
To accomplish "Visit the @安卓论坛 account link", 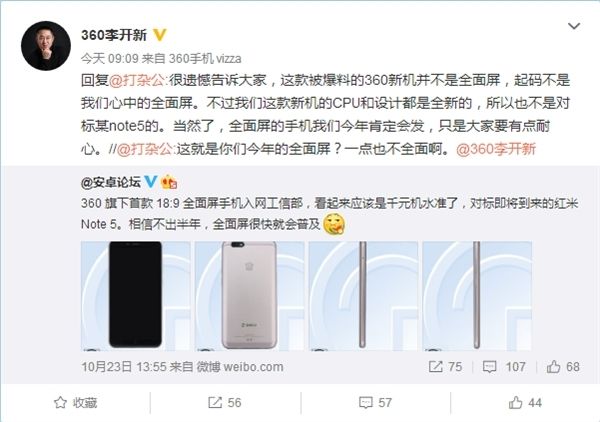I will click(111, 182).
